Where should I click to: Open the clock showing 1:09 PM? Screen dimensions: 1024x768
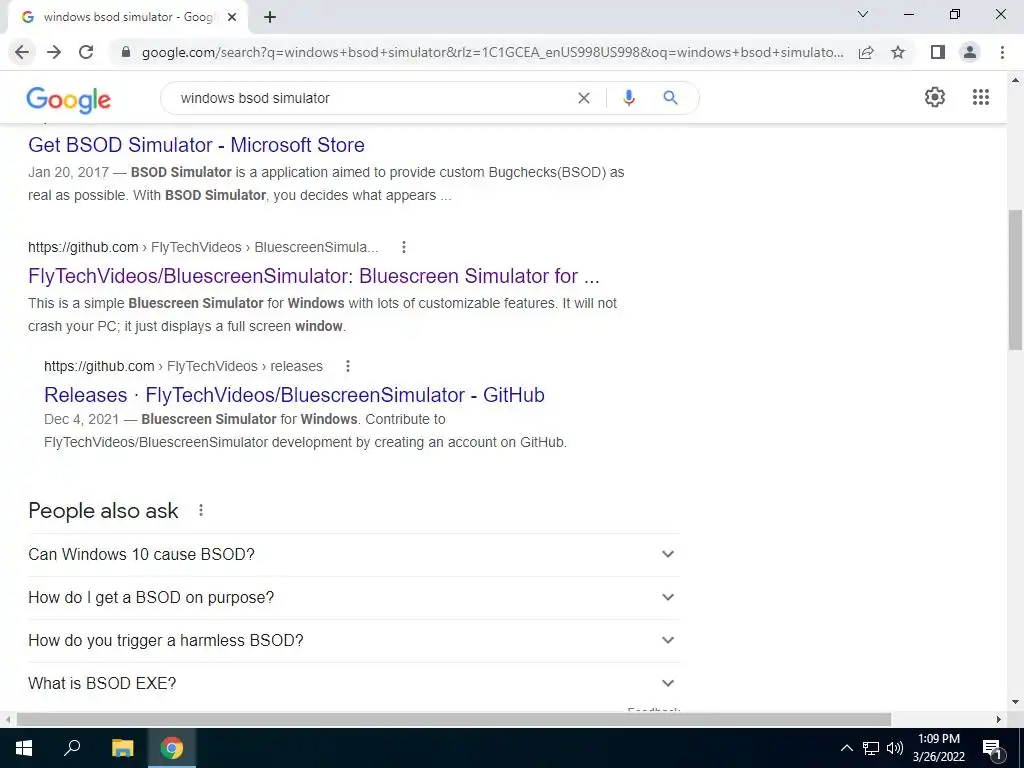coord(938,748)
